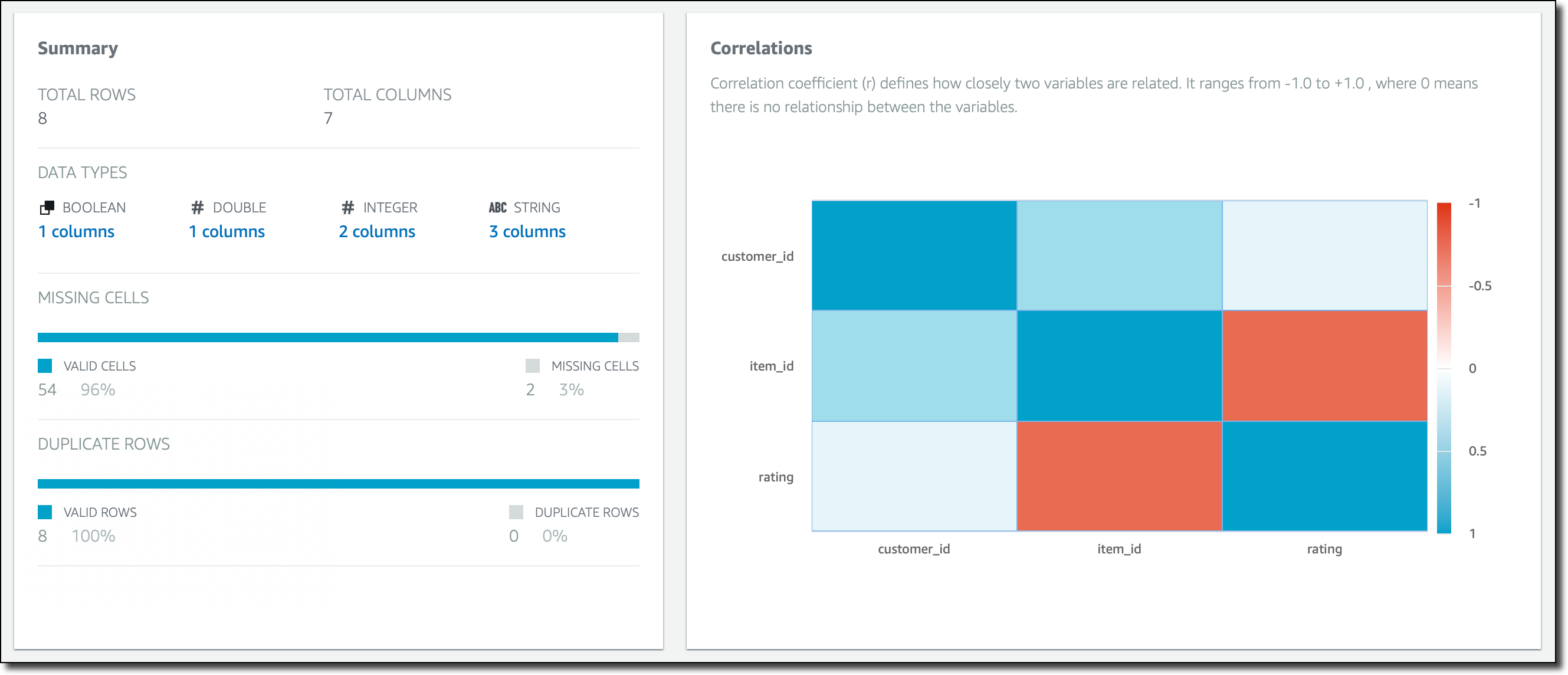Viewport: 1568px width, 675px height.
Task: Click the MISSING CELLS gray legend swatch
Action: 533,366
